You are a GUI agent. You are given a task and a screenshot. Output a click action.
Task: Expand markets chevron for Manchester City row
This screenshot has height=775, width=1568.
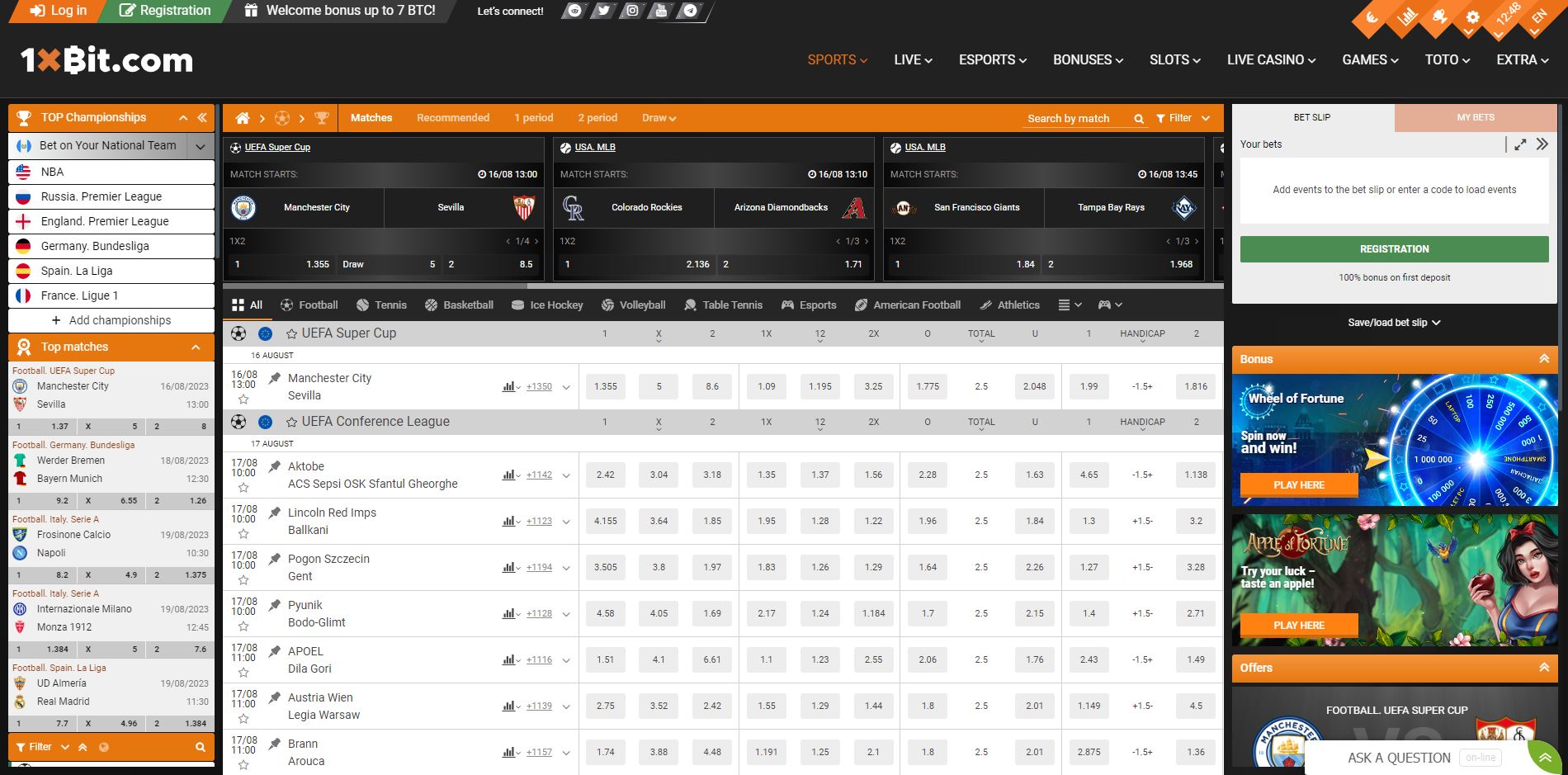click(566, 386)
